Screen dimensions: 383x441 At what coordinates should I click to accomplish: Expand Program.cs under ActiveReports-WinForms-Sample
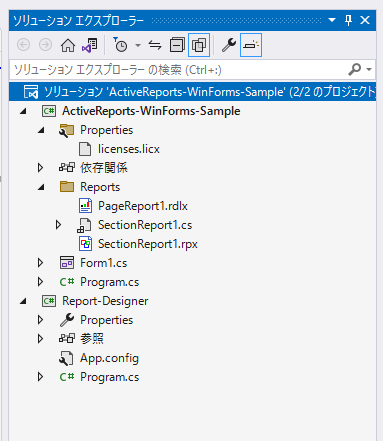point(40,282)
